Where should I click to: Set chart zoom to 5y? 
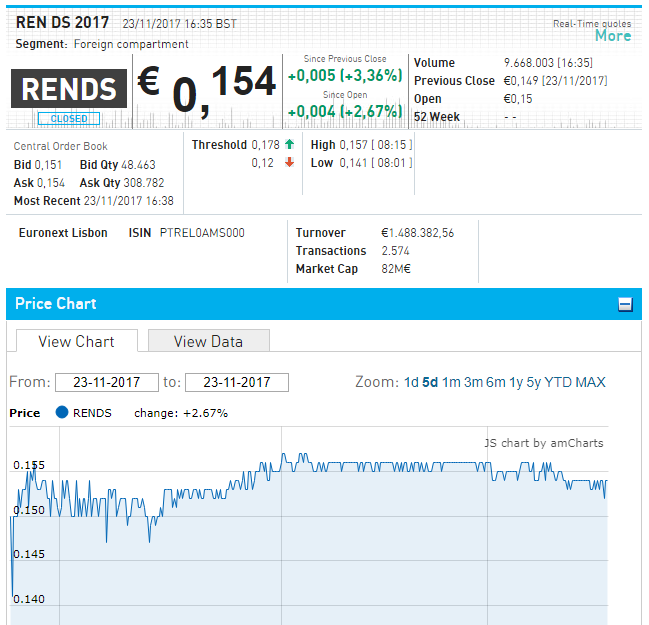pos(534,382)
